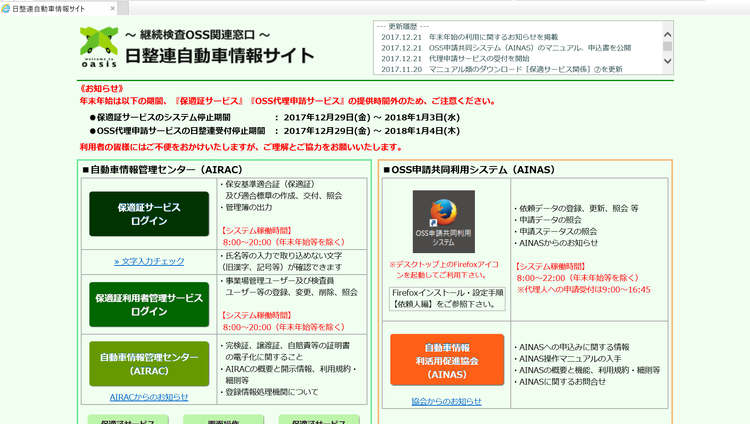Screen dimensions: 750x424
Task: Open 保適証サービス ログイン button
Action: (149, 214)
